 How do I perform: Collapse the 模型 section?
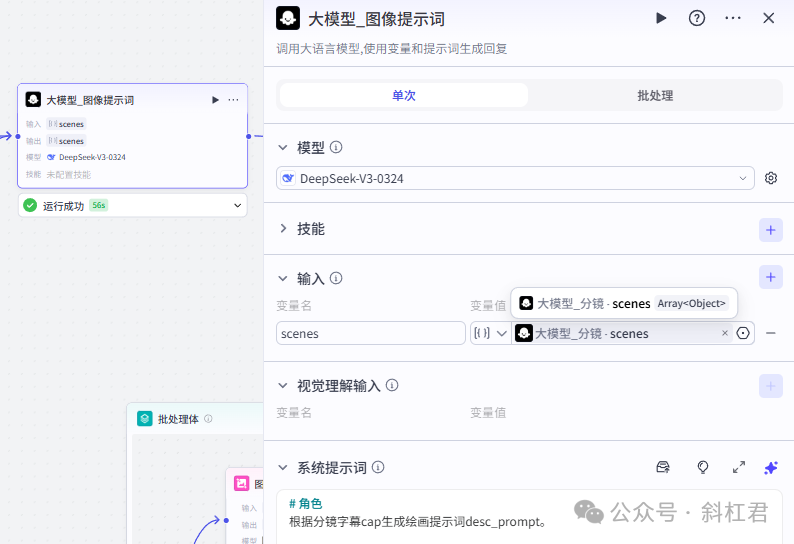click(283, 147)
